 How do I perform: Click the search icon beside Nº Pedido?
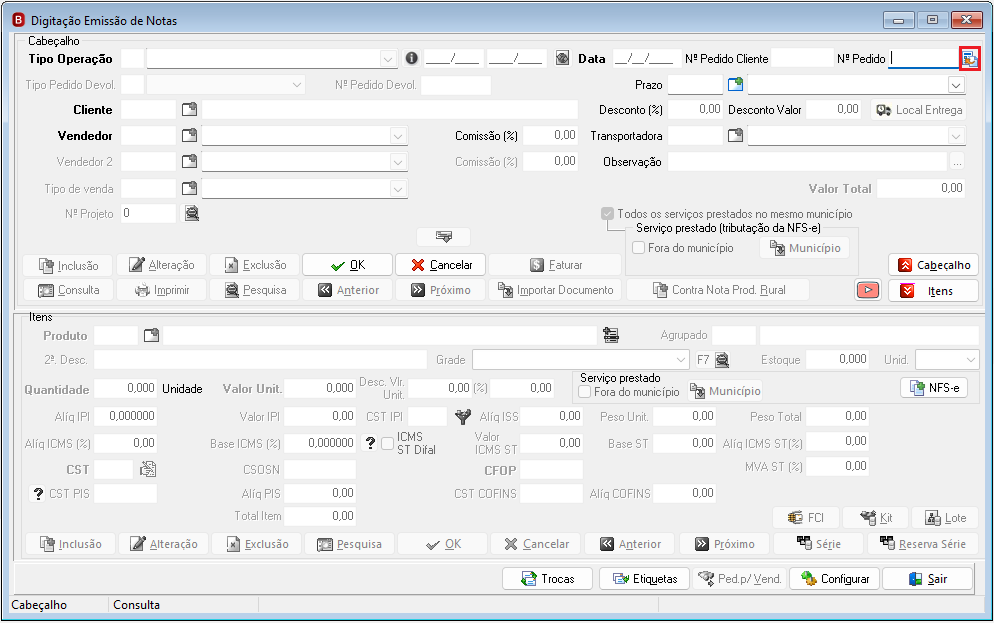tap(969, 59)
